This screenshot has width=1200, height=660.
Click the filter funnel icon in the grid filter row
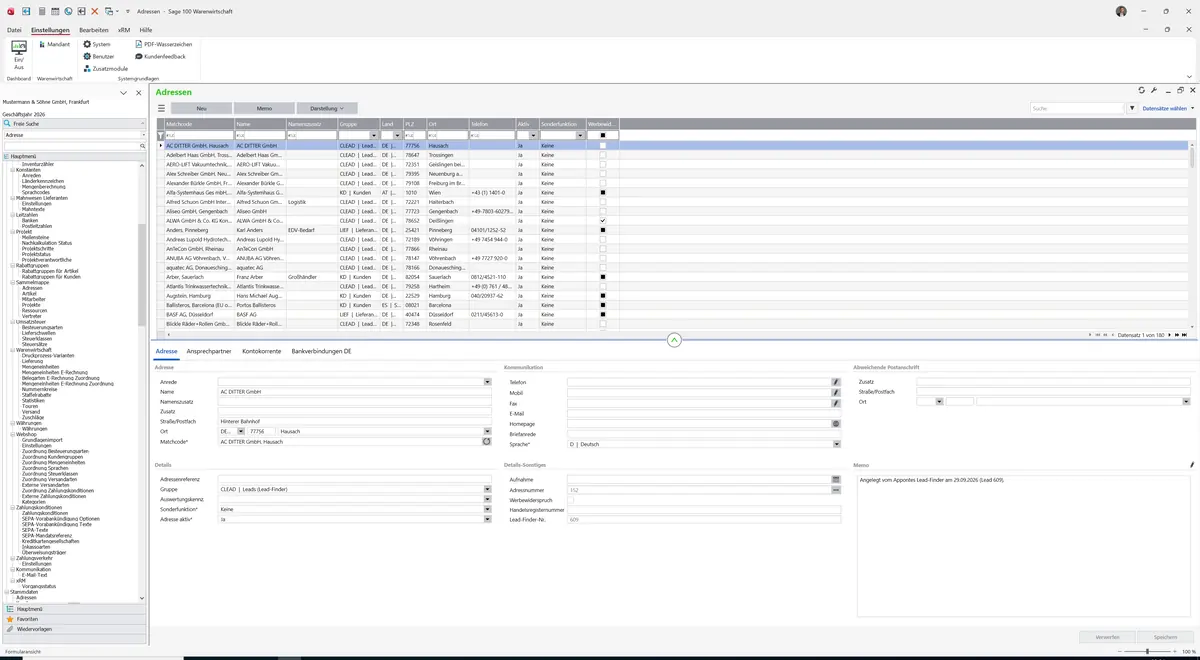(161, 135)
